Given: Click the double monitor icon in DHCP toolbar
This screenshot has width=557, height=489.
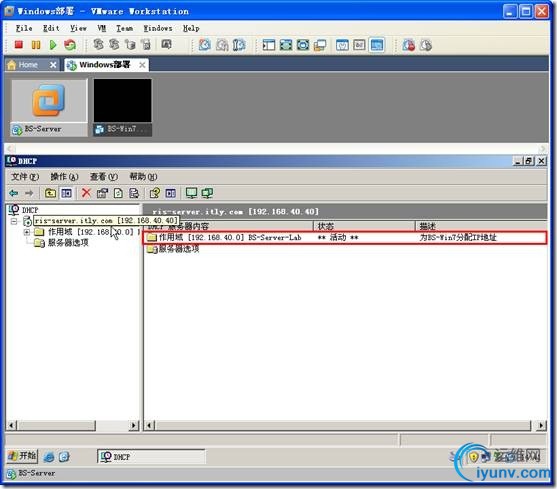Looking at the screenshot, I should click(x=207, y=193).
